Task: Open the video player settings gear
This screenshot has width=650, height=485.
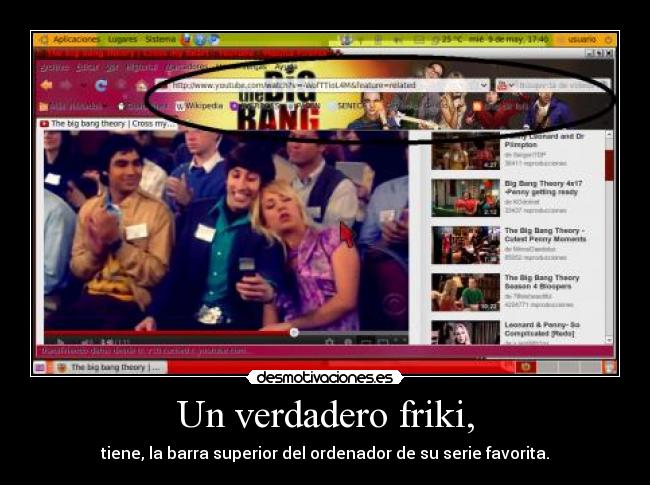Action: (x=329, y=341)
